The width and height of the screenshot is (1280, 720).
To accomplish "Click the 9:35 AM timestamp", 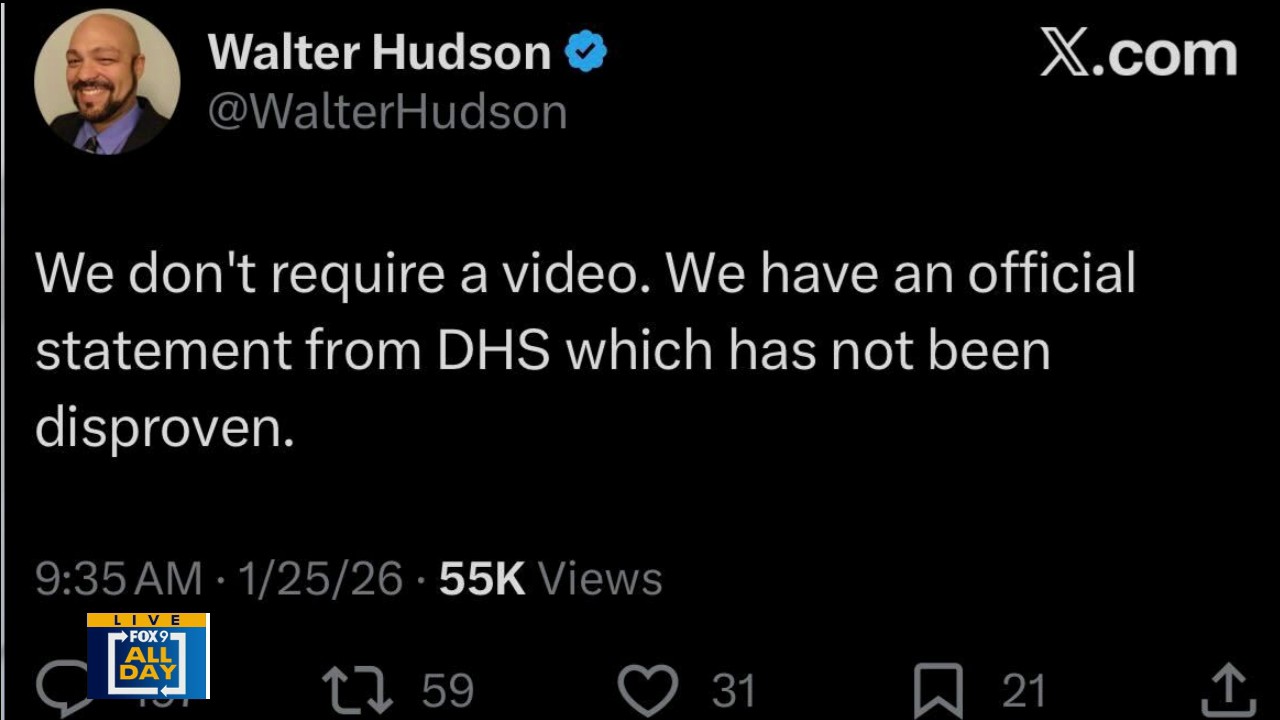I will (119, 579).
